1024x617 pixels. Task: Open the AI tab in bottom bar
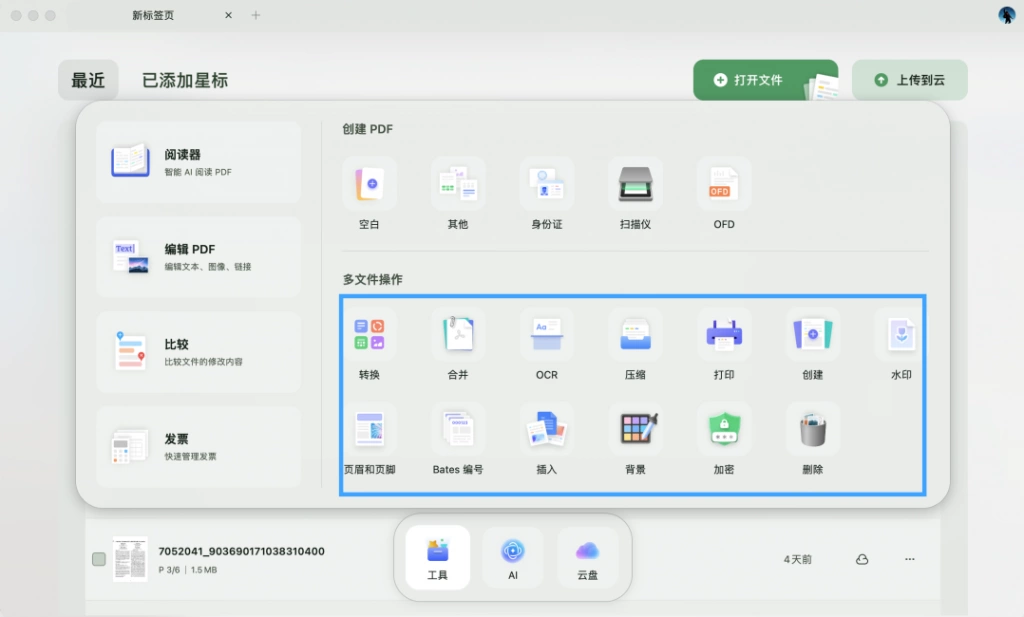513,558
